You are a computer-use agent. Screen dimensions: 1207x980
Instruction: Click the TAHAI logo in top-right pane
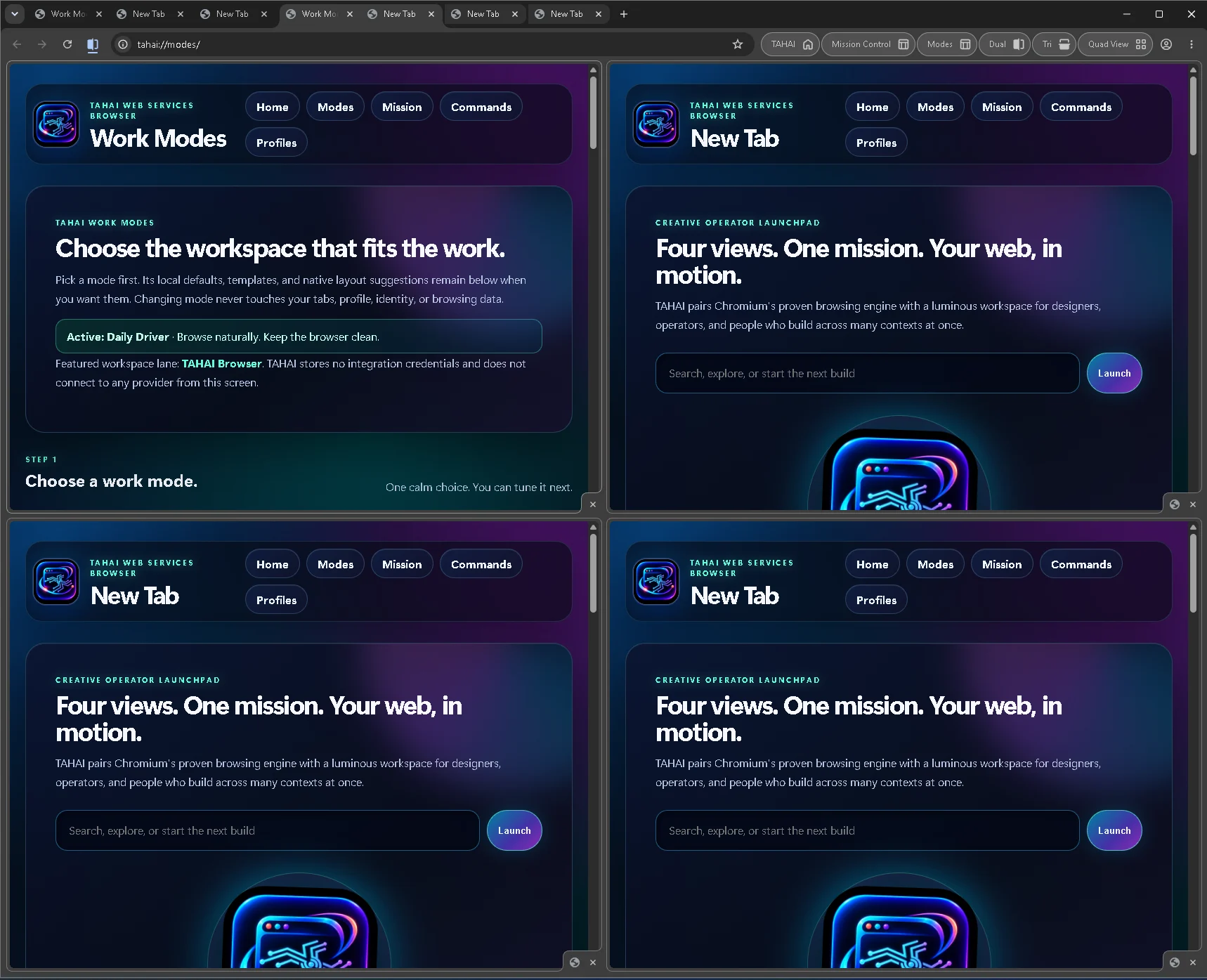click(x=656, y=124)
